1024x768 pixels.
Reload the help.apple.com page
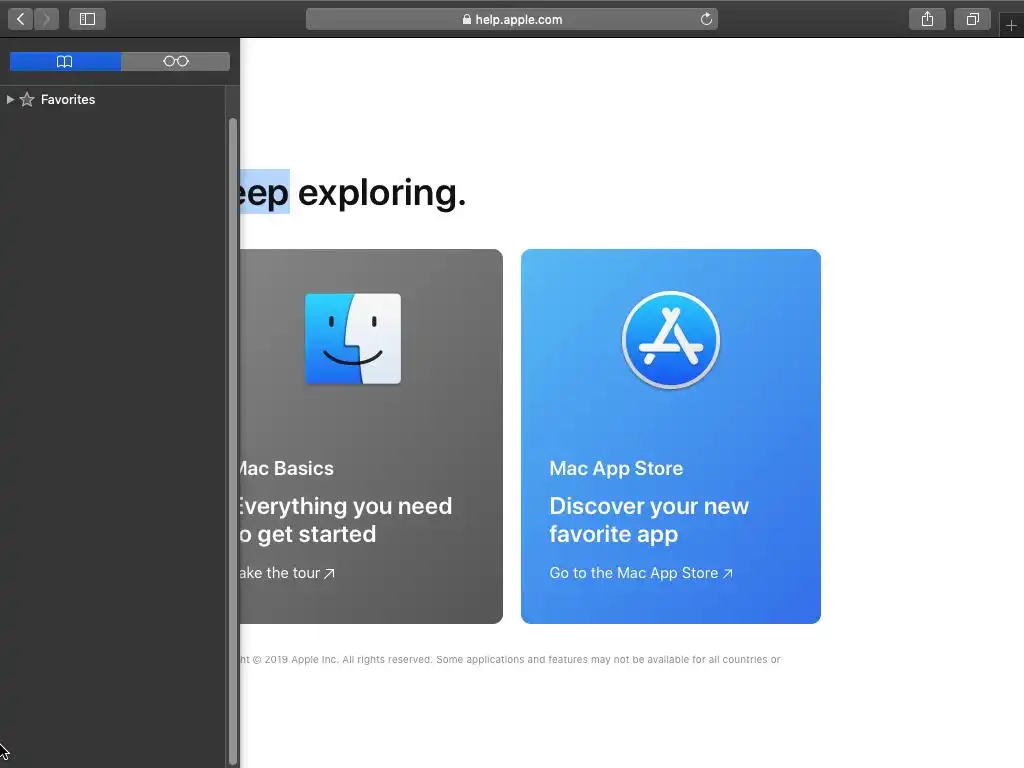tap(706, 19)
